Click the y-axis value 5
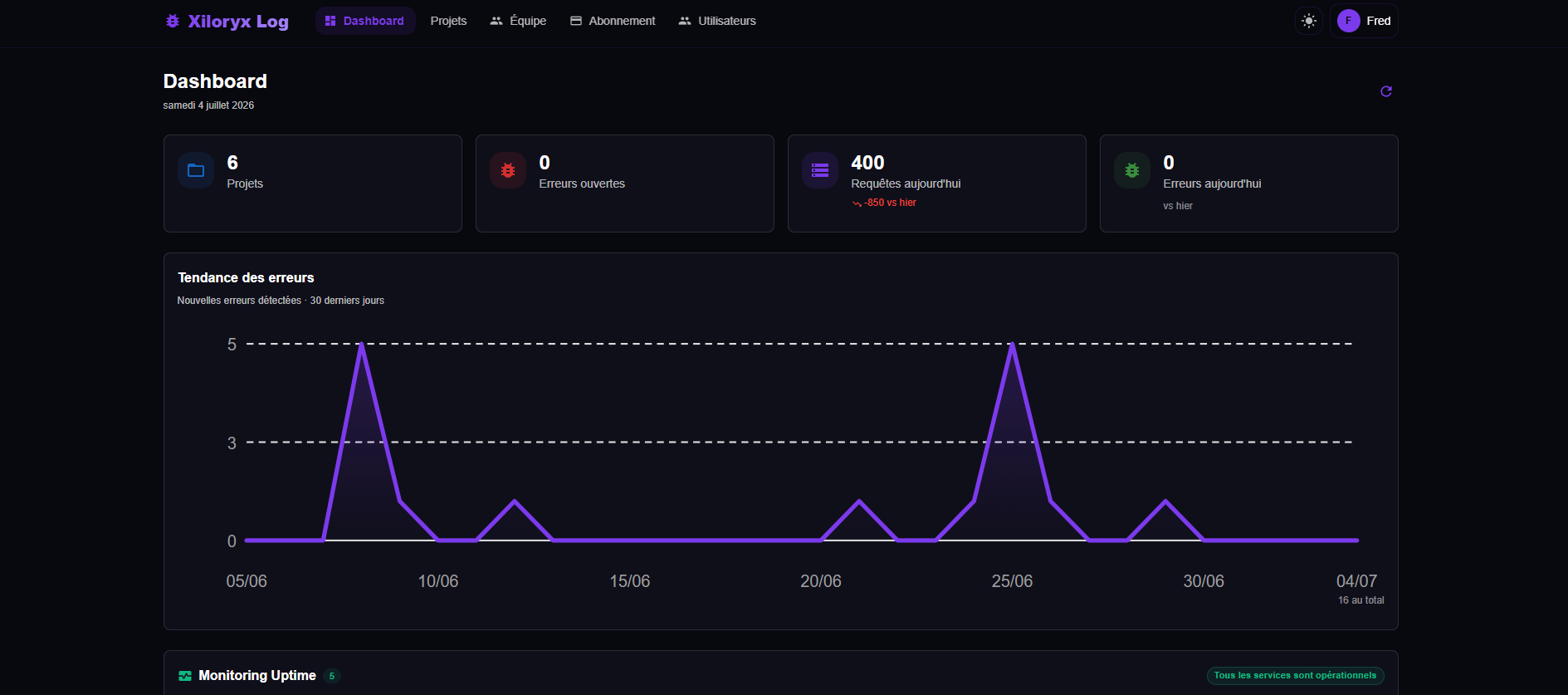The width and height of the screenshot is (1568, 695). point(232,345)
